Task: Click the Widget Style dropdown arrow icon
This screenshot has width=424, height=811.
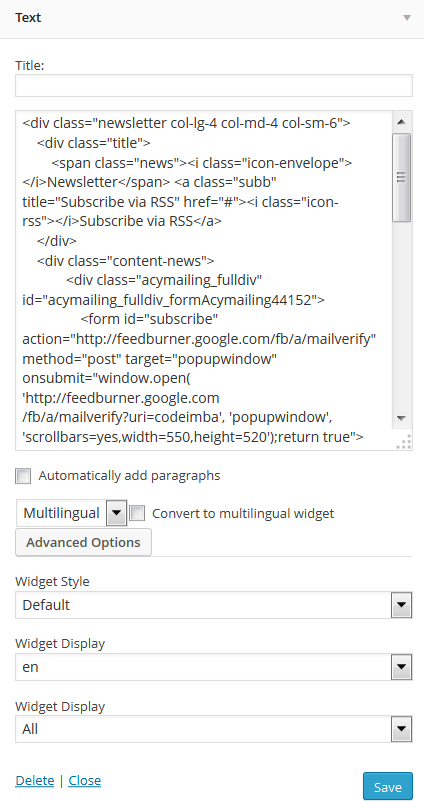Action: (402, 605)
